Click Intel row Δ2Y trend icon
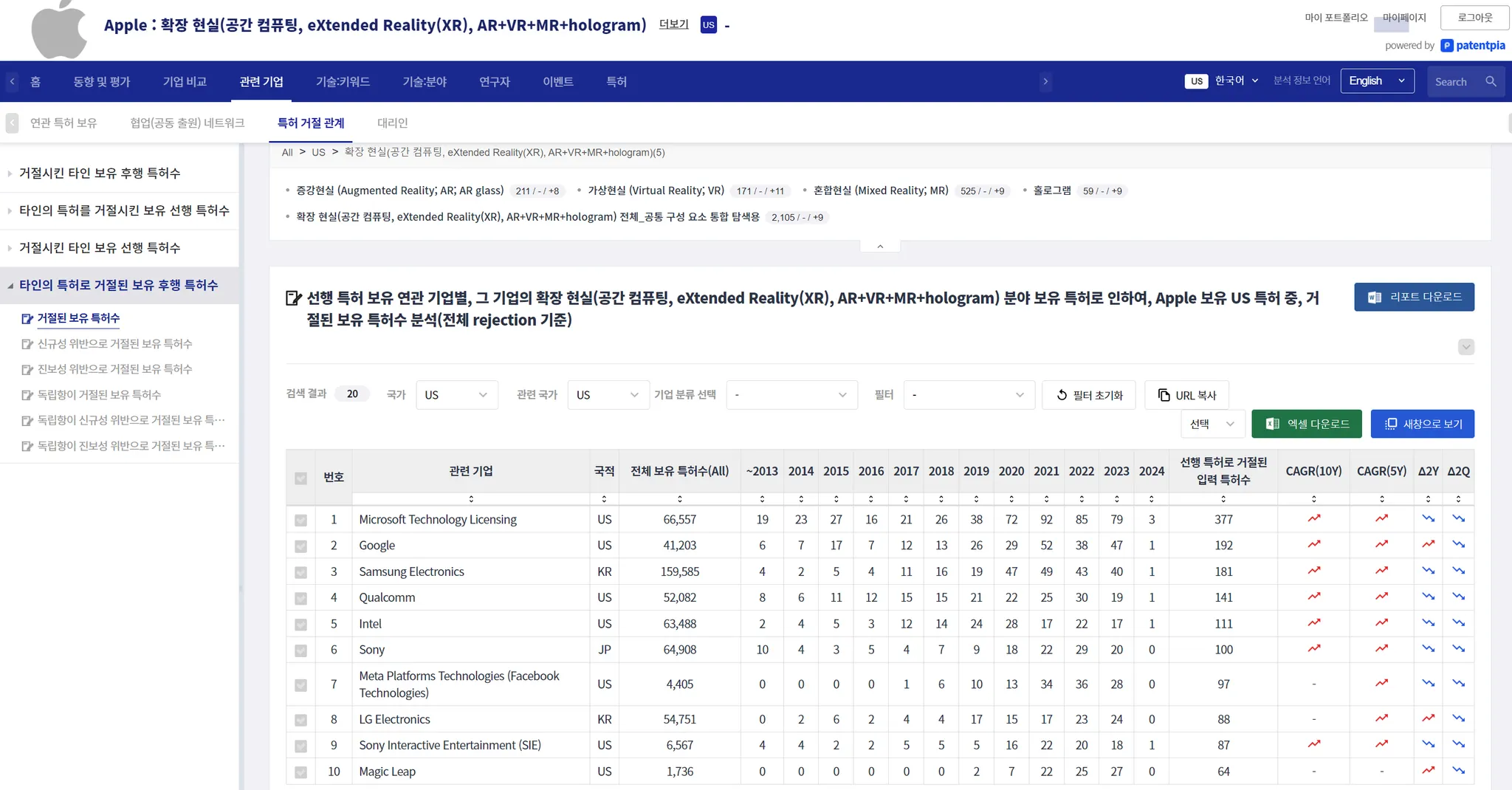The width and height of the screenshot is (1512, 790). [1429, 623]
